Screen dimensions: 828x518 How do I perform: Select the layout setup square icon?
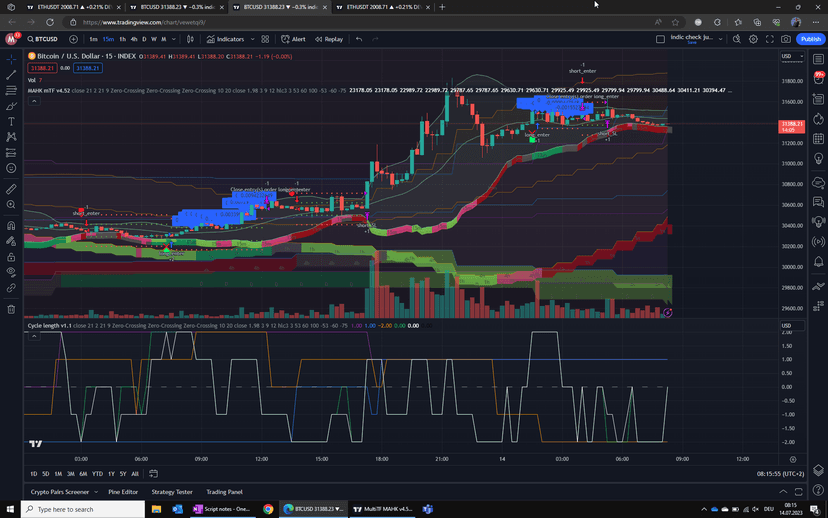point(660,39)
